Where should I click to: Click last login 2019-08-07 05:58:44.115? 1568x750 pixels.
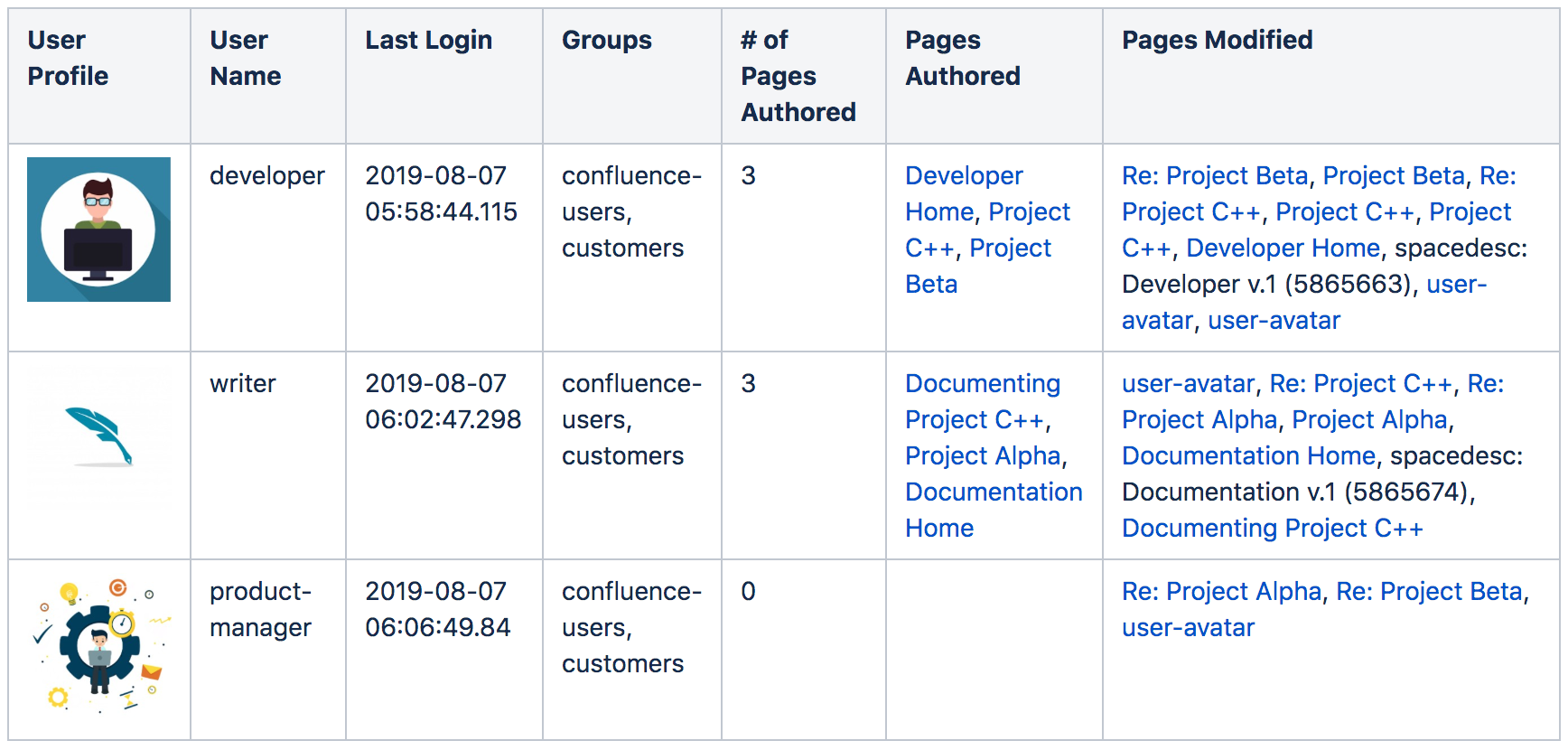(x=441, y=193)
